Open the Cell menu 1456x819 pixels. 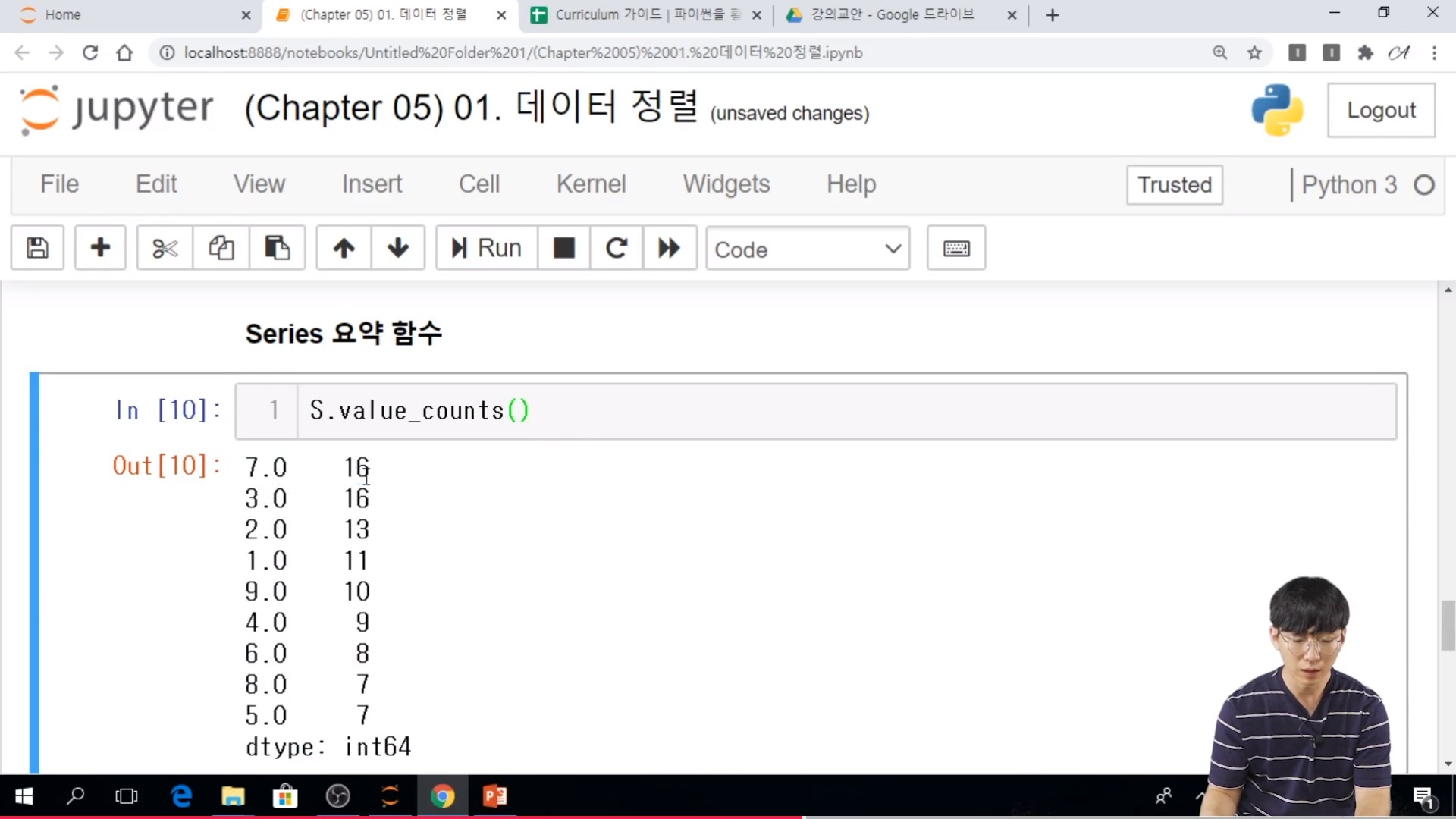[479, 184]
